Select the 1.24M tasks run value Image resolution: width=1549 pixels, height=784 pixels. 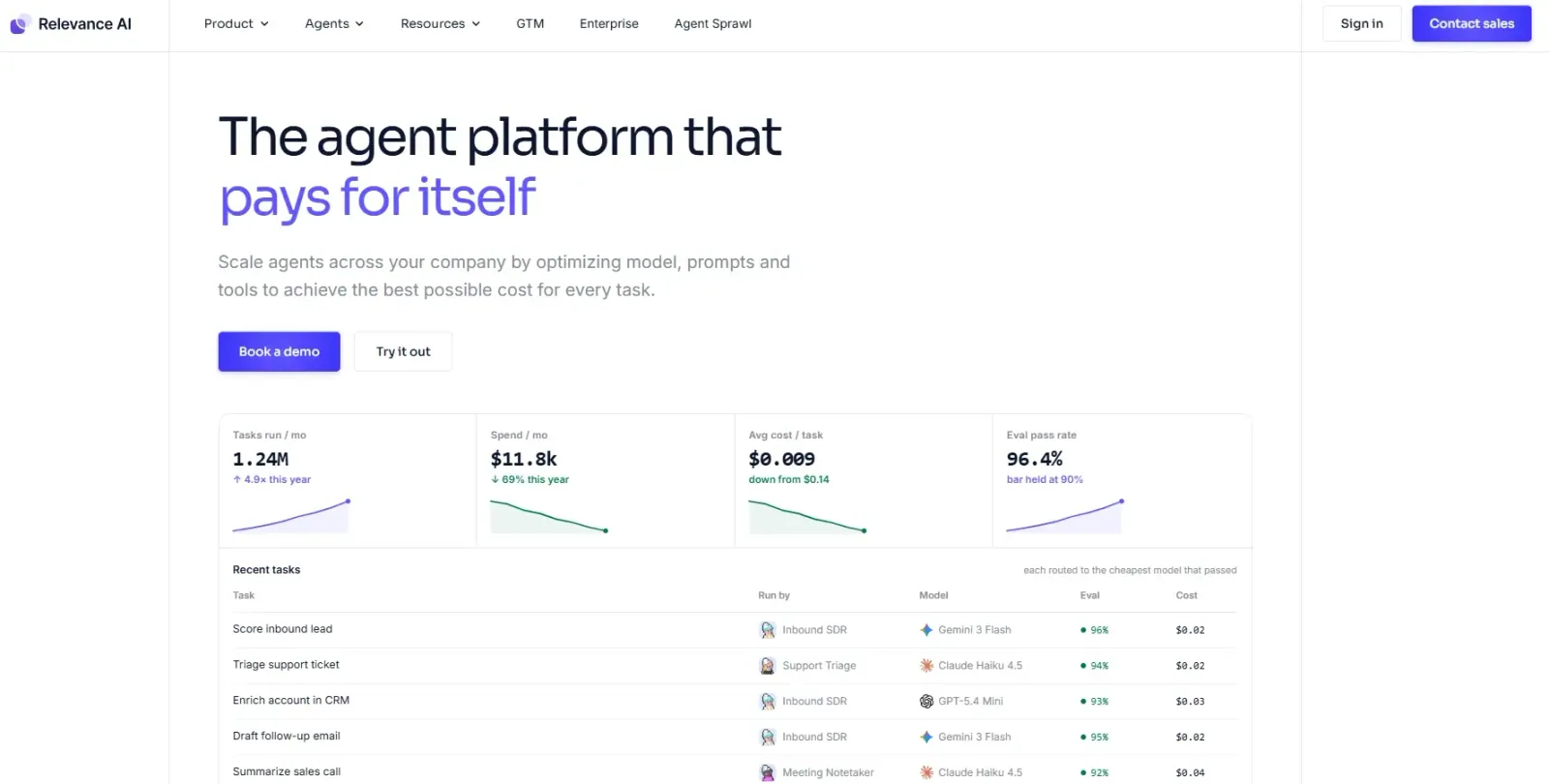(260, 459)
